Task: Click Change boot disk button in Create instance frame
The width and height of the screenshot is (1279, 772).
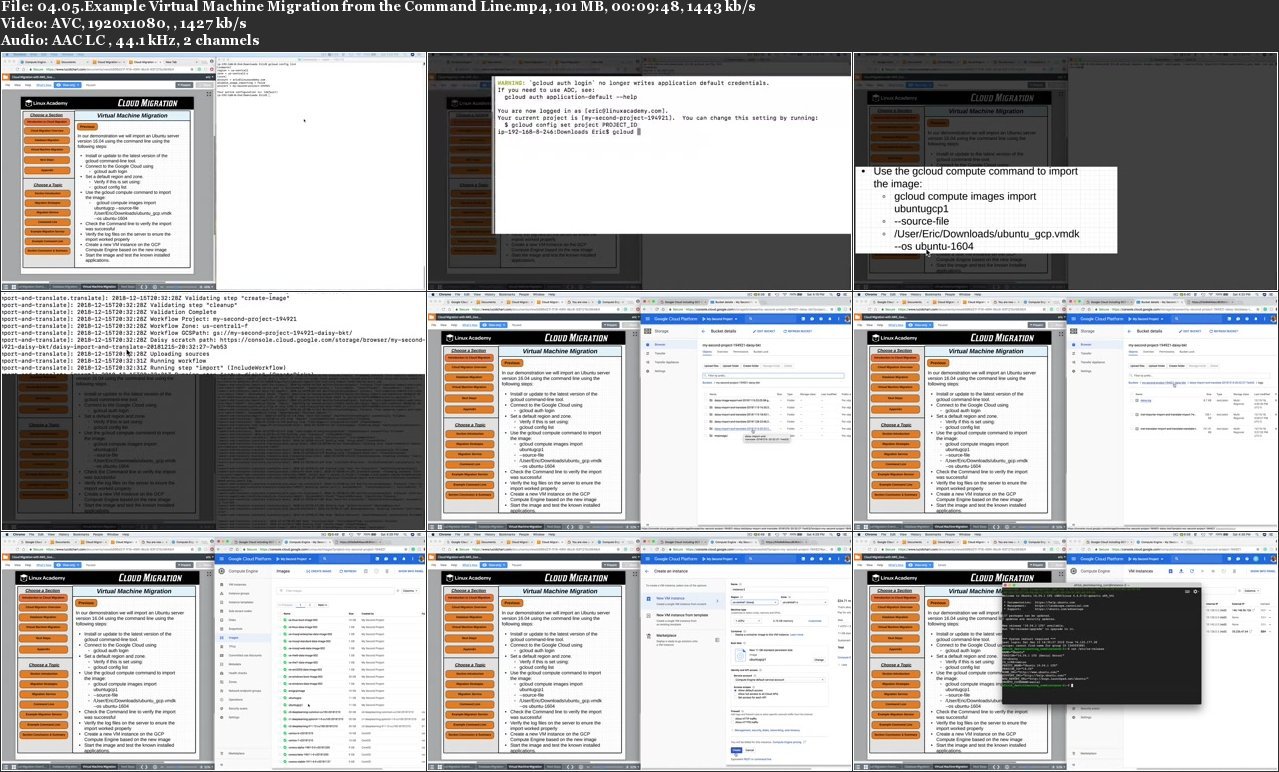Action: [819, 660]
